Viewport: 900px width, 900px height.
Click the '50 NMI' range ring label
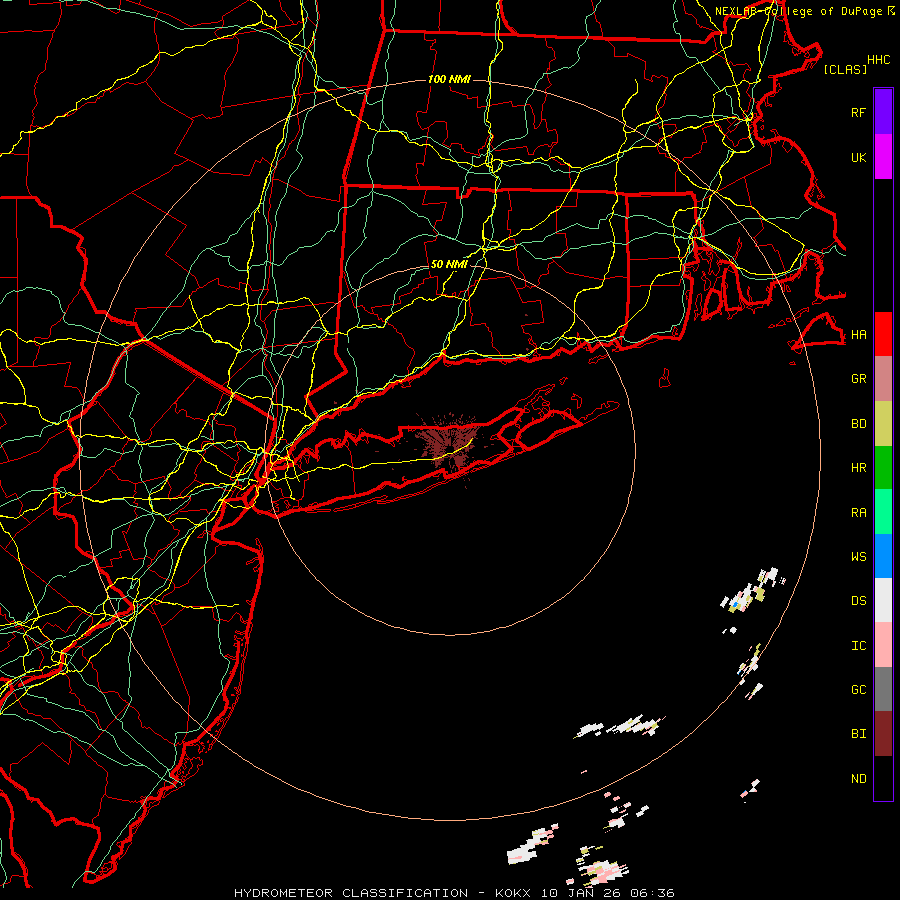coord(449,264)
